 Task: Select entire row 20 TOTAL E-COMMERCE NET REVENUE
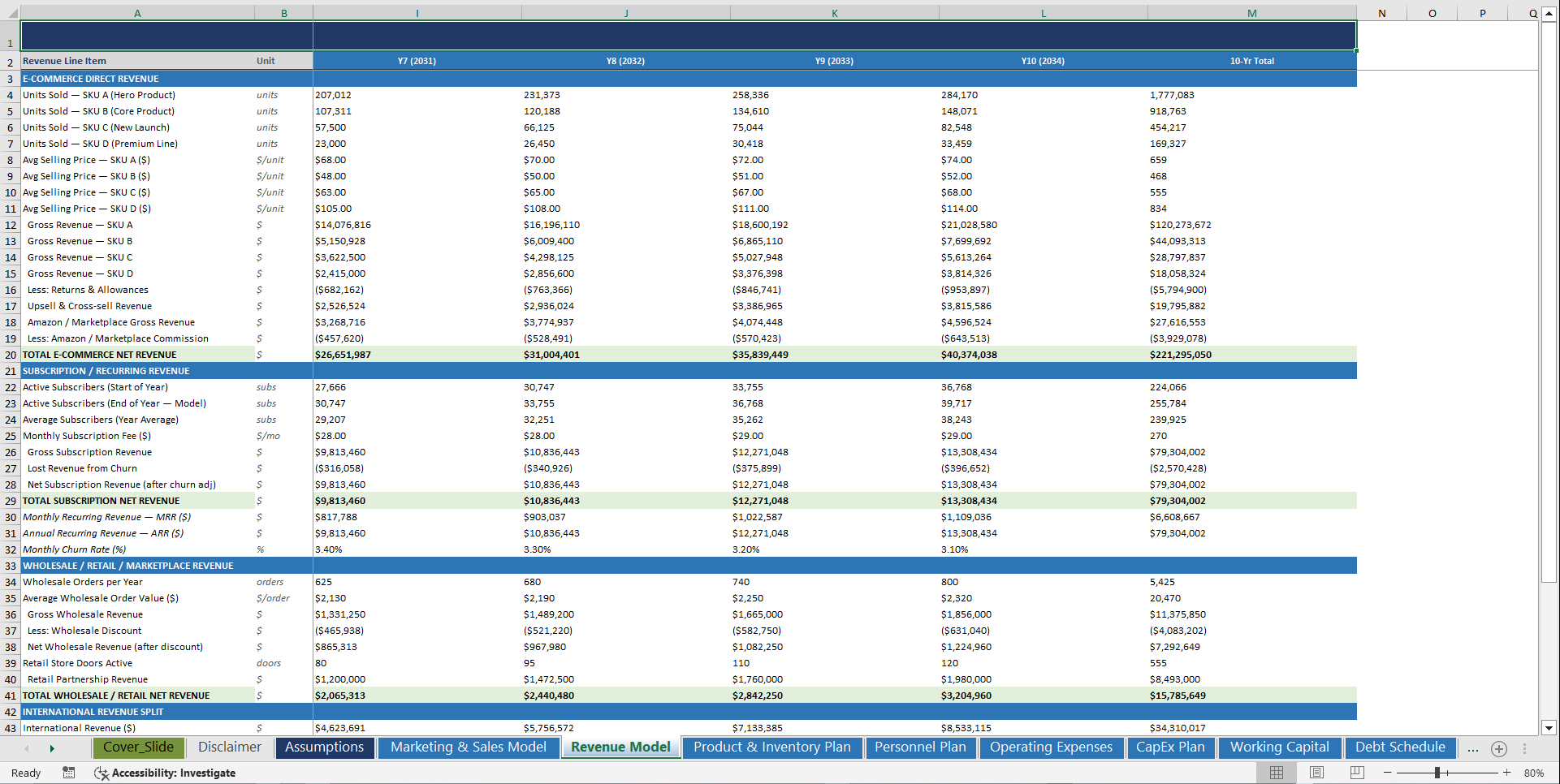point(10,355)
